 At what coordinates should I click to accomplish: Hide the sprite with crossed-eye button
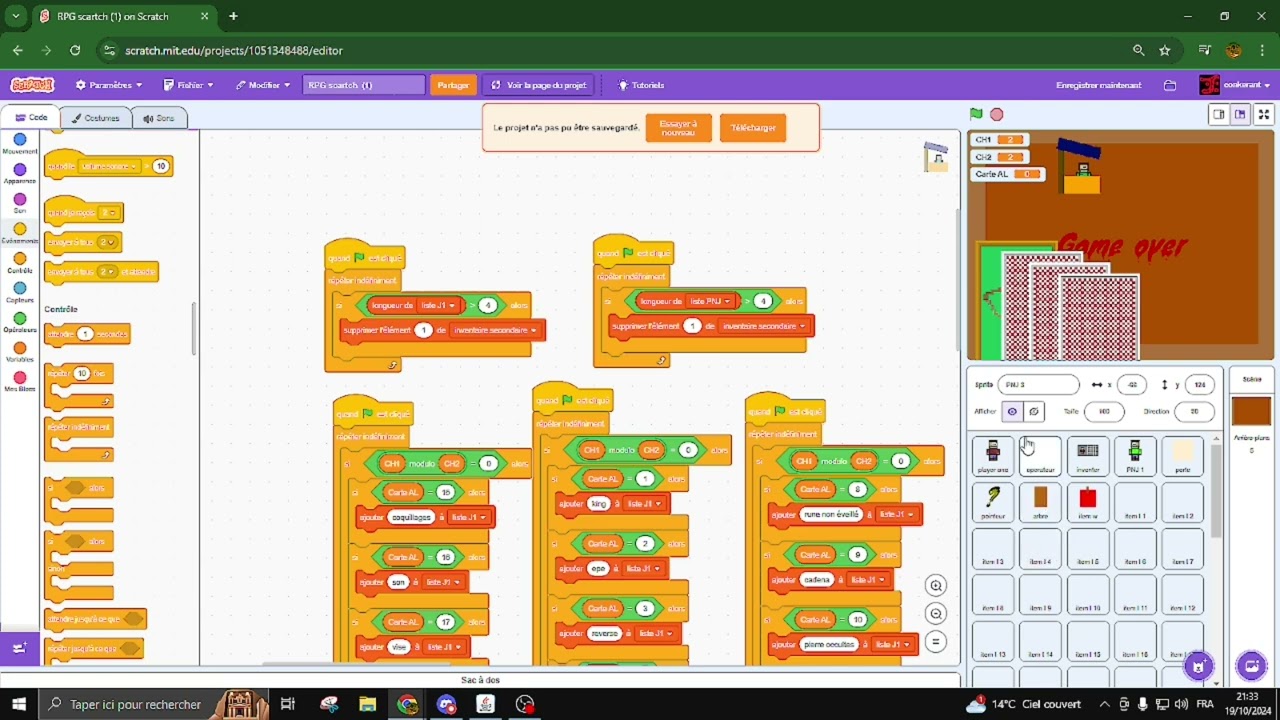1034,411
